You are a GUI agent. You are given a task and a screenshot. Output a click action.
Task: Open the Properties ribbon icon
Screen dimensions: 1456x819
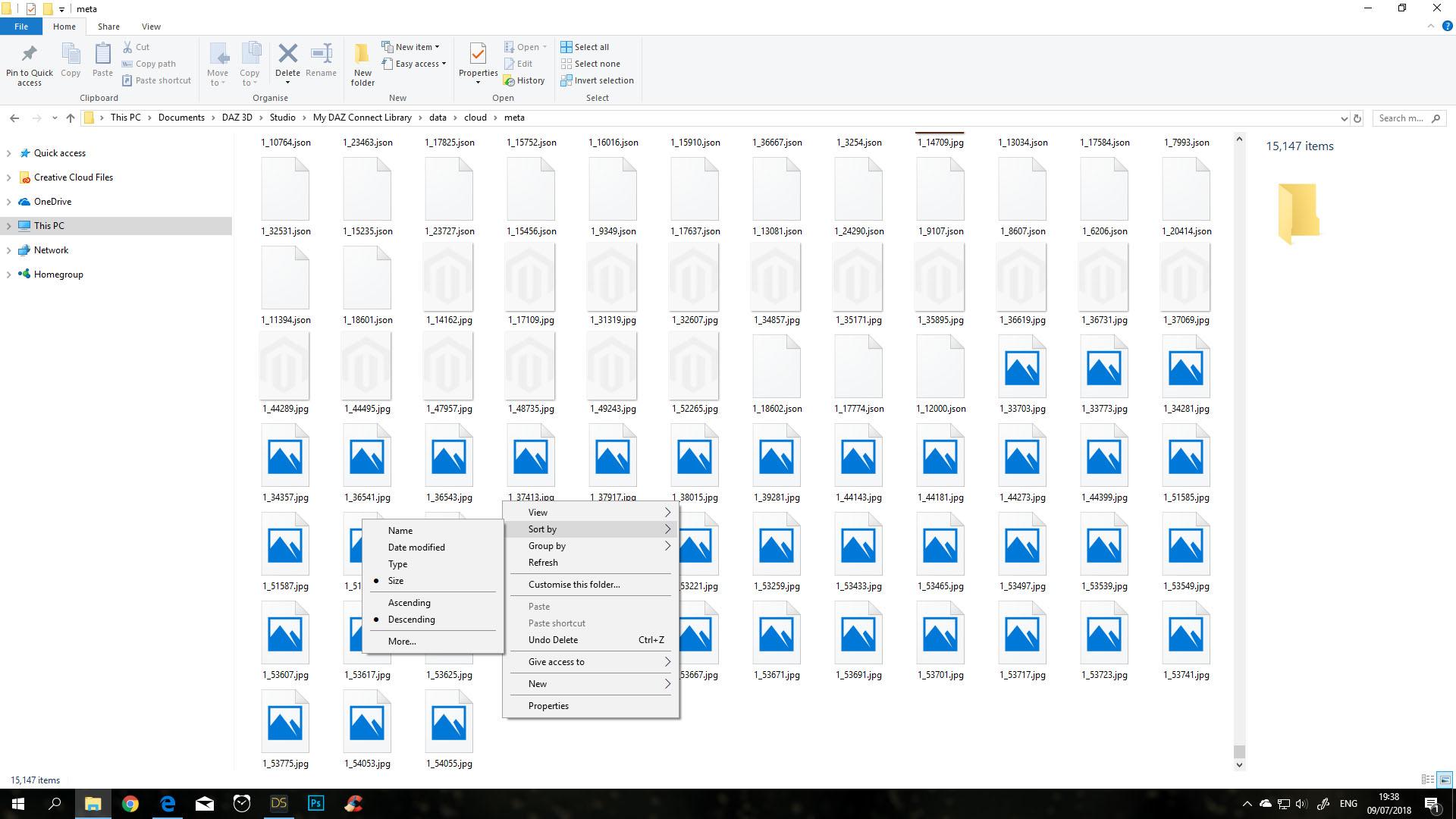pos(478,55)
